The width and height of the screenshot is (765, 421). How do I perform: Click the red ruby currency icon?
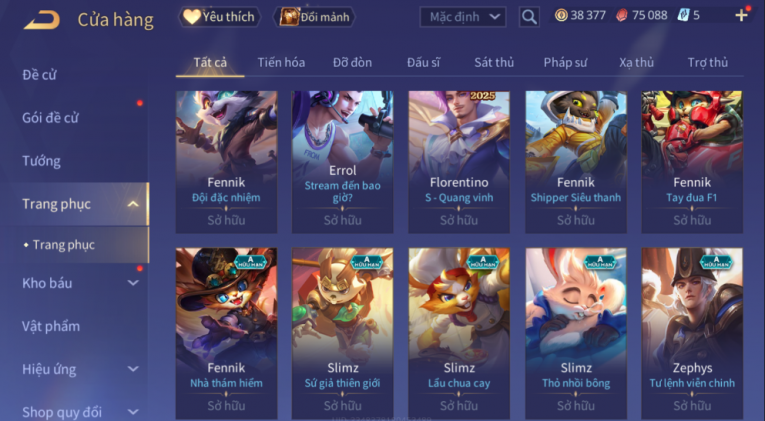(622, 16)
